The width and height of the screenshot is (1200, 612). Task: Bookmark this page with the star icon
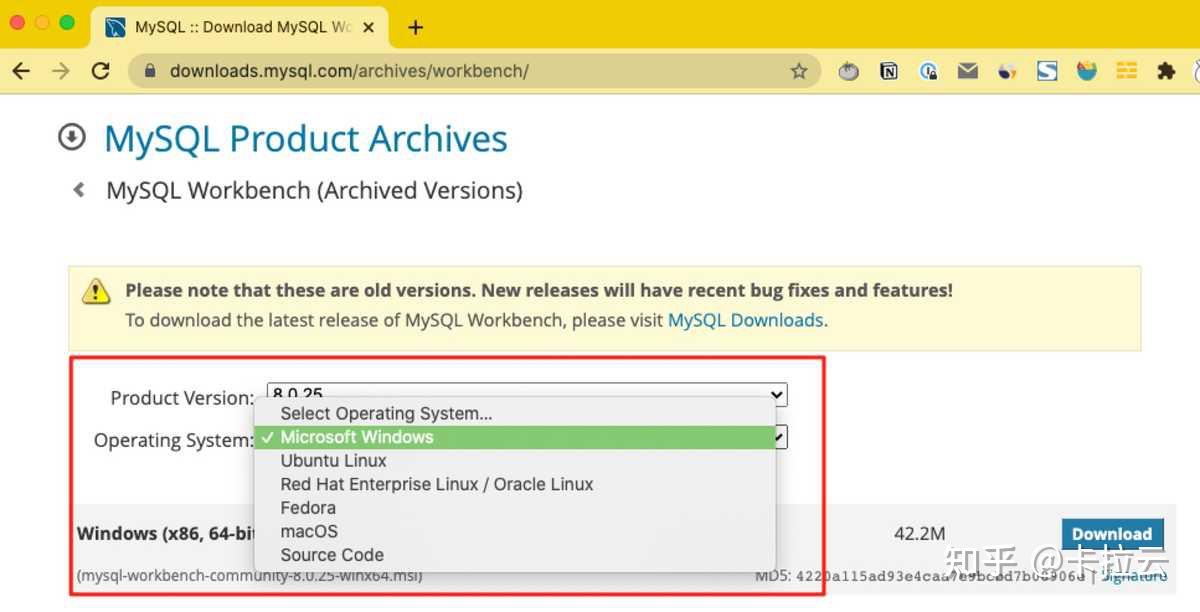[x=799, y=71]
